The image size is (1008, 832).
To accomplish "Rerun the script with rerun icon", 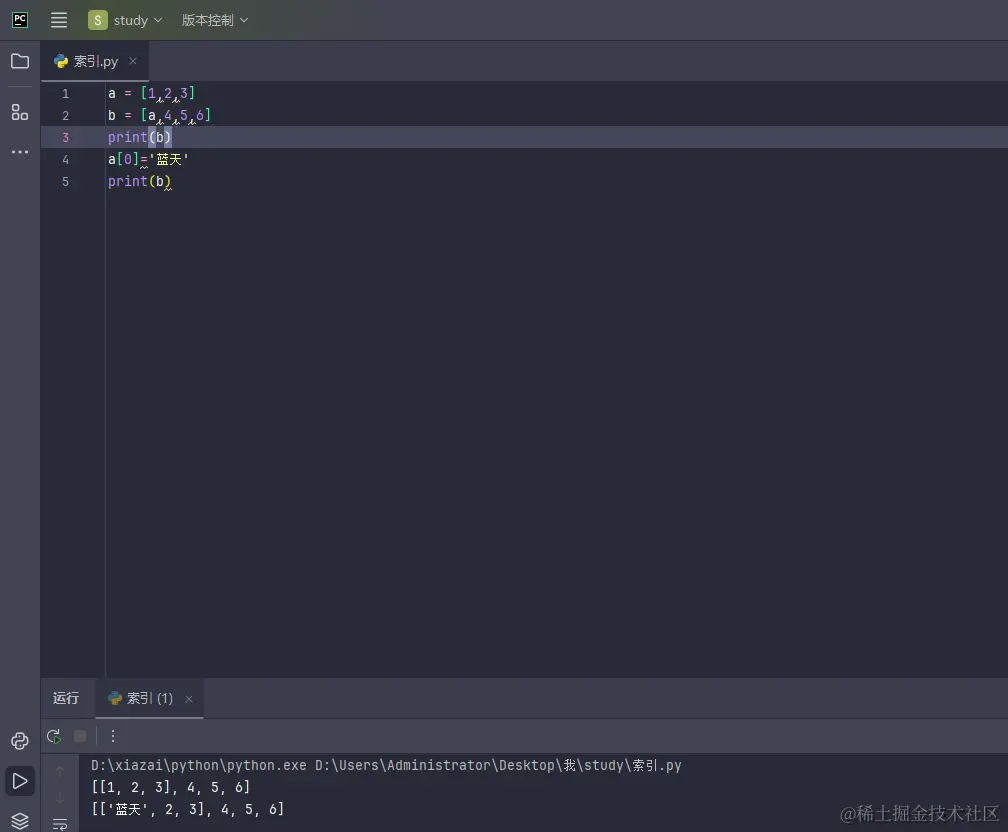I will click(x=54, y=736).
